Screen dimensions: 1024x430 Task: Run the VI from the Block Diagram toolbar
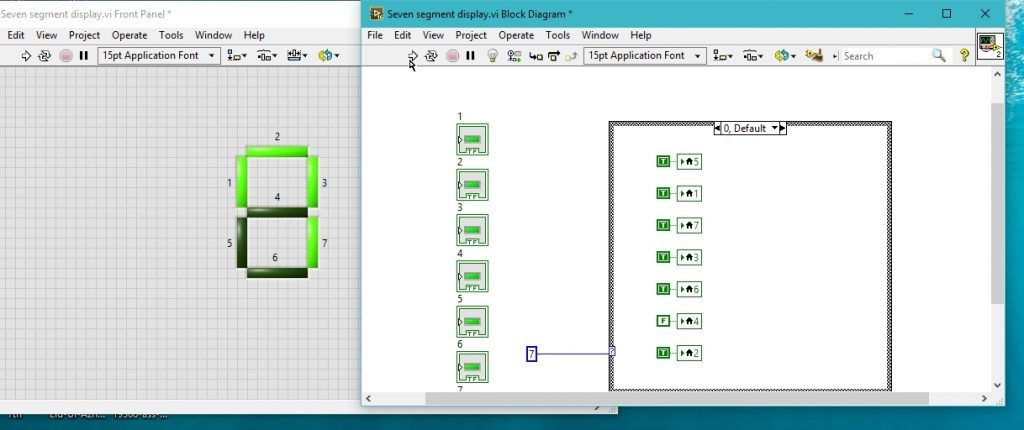tap(412, 56)
